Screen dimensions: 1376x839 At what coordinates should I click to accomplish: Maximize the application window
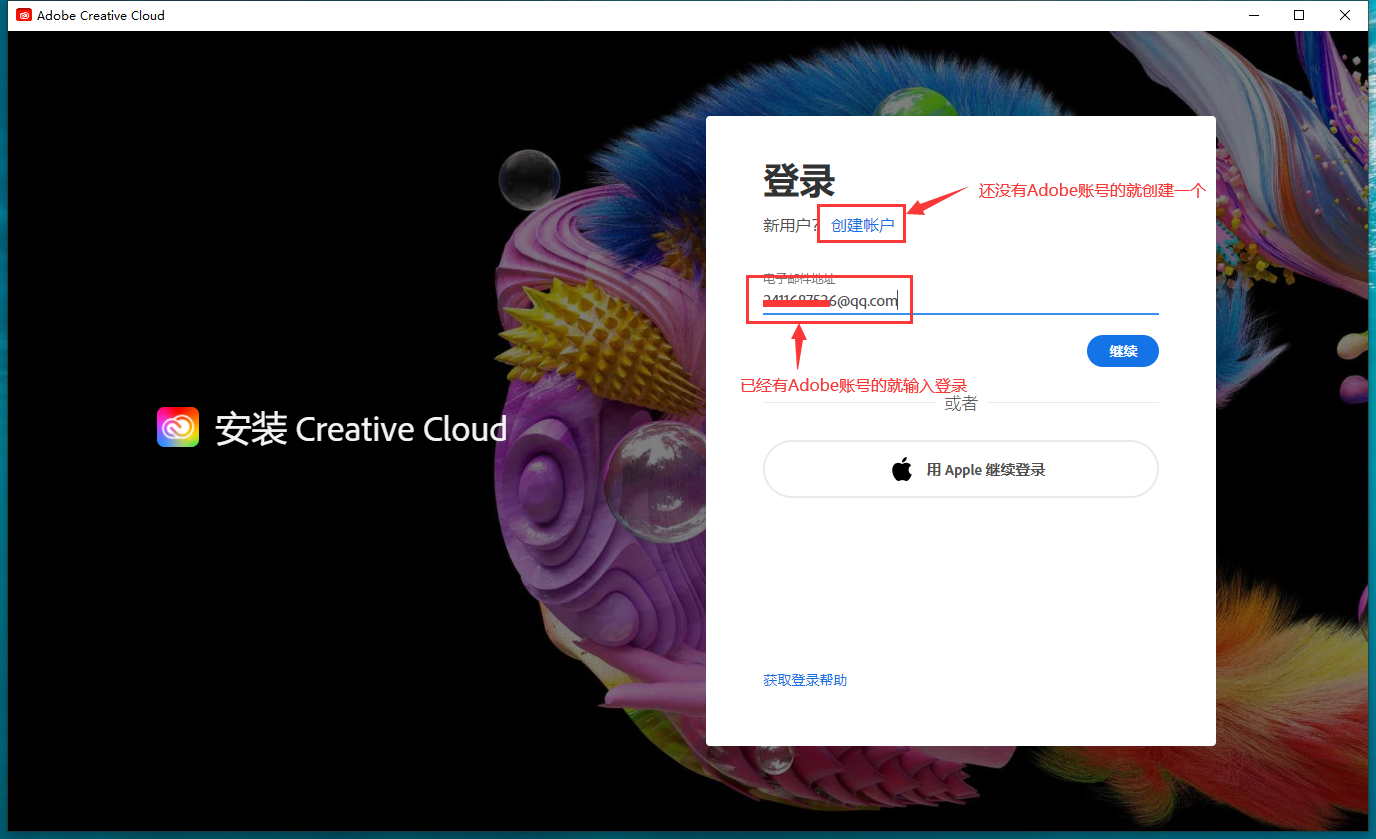tap(1299, 15)
